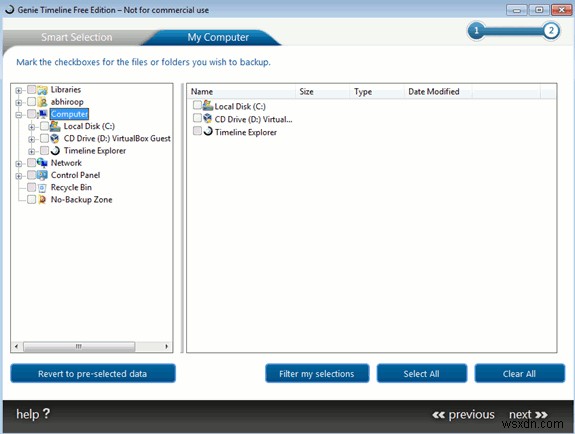575x434 pixels.
Task: Sort by the Date Modified column header
Action: click(438, 92)
